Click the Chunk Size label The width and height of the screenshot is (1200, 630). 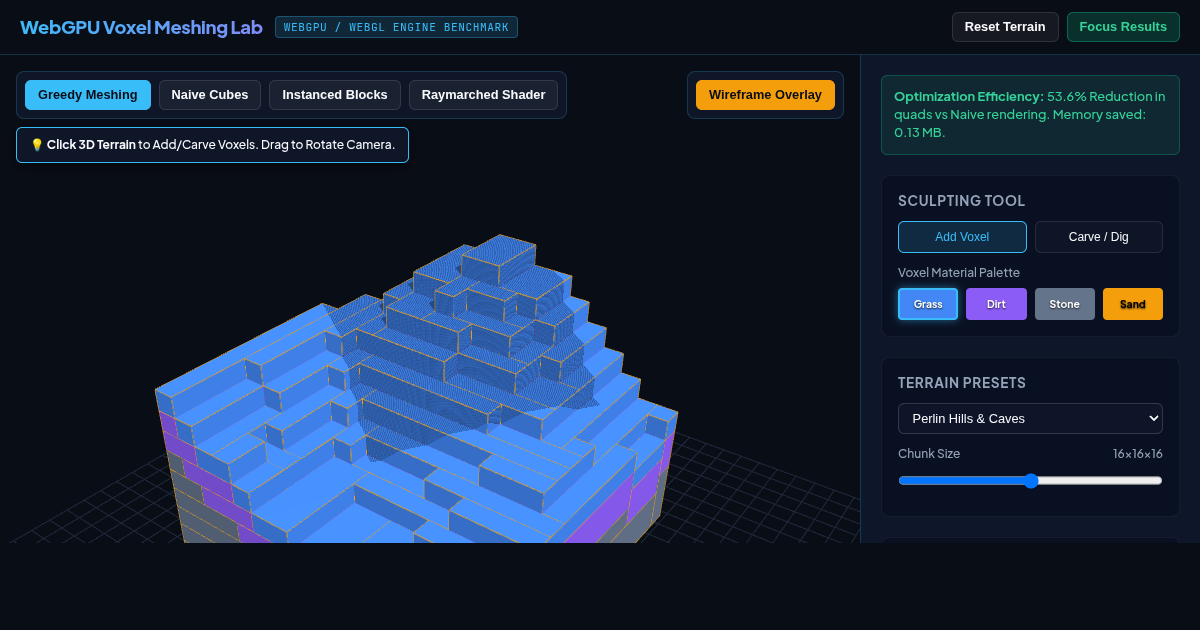pyautogui.click(x=929, y=454)
